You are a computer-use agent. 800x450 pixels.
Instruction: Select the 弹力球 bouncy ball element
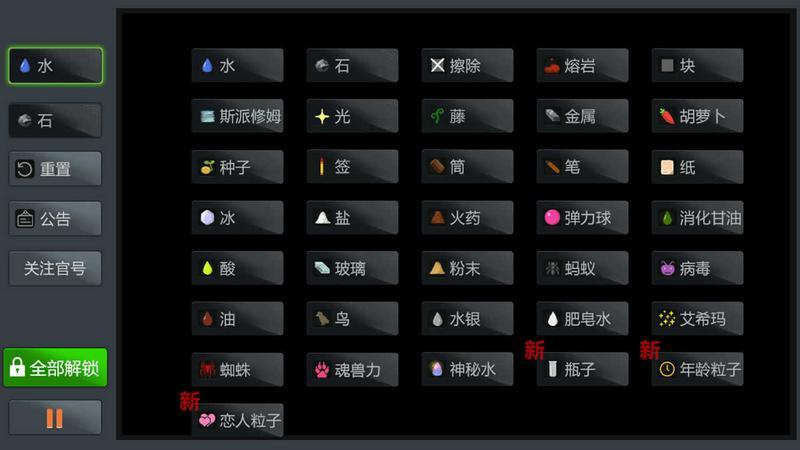click(582, 217)
